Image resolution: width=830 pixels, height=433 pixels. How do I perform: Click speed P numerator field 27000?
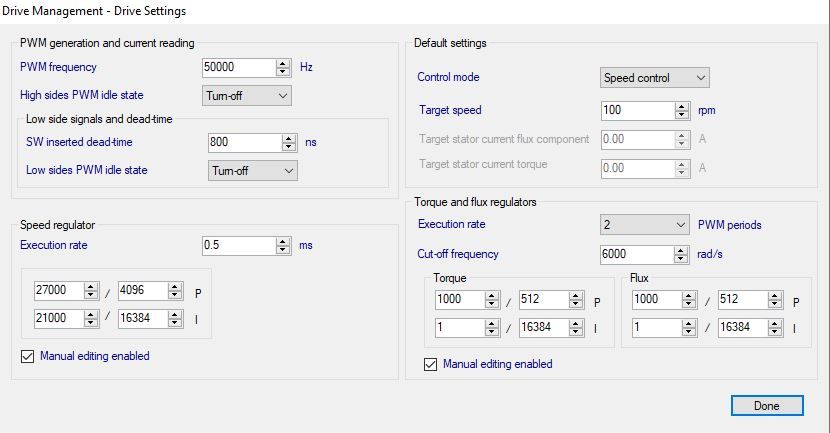tap(59, 291)
